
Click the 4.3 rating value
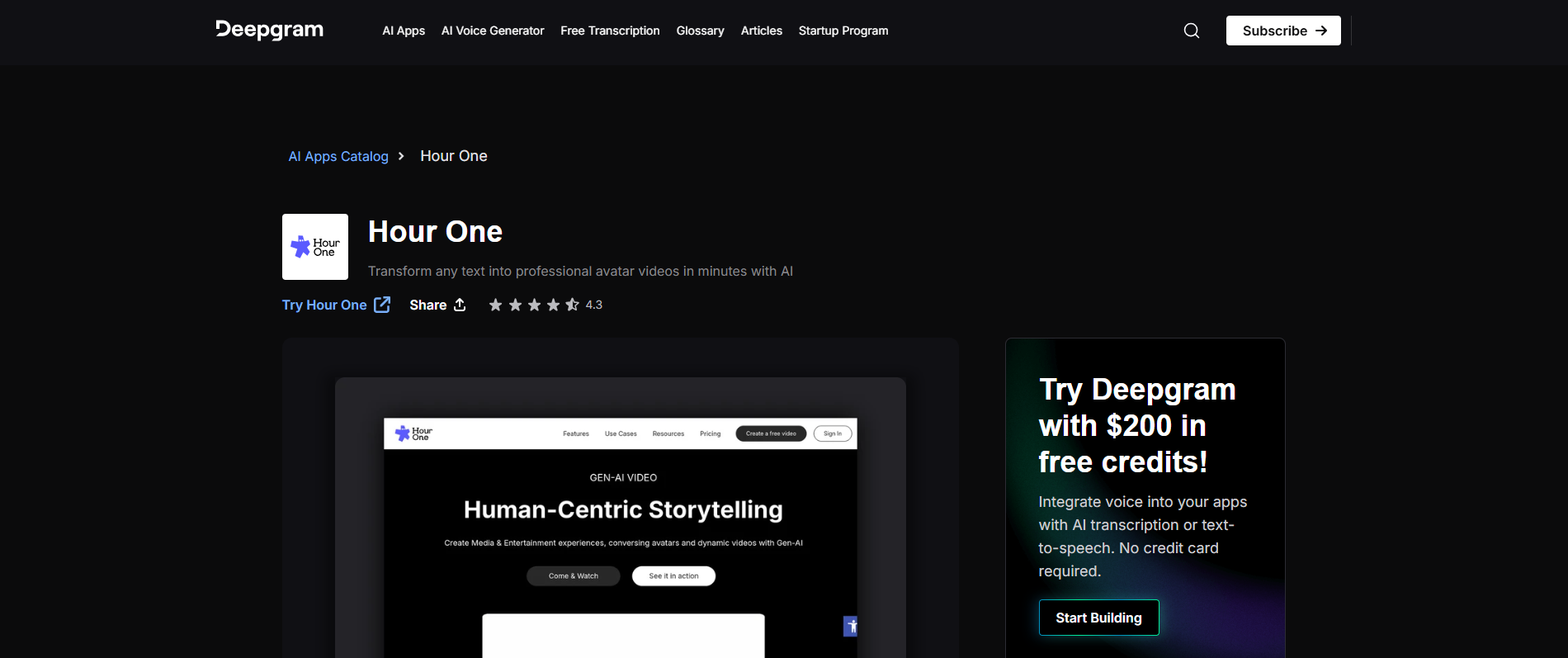coord(594,305)
